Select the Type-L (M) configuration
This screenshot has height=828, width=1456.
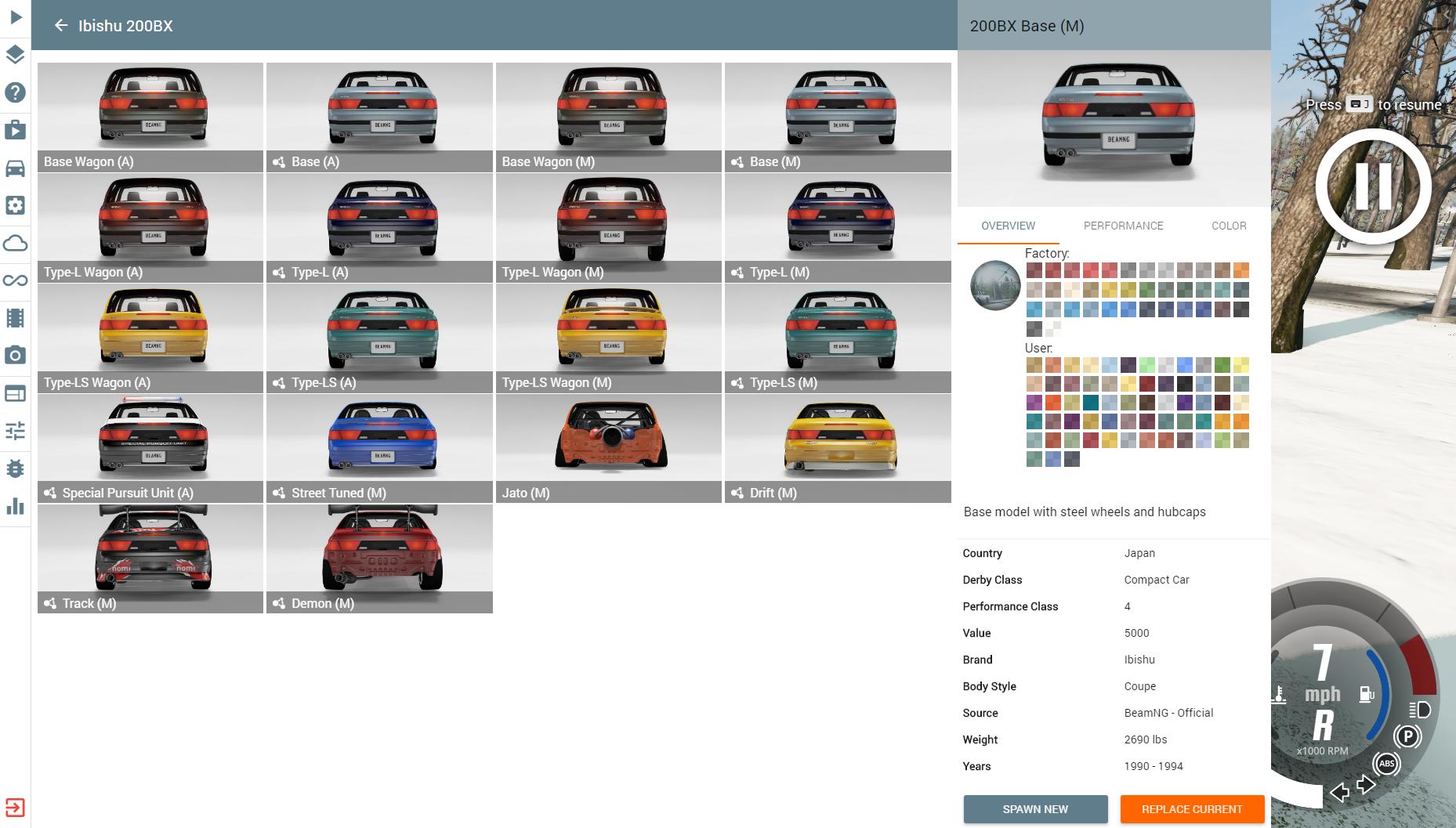tap(838, 228)
